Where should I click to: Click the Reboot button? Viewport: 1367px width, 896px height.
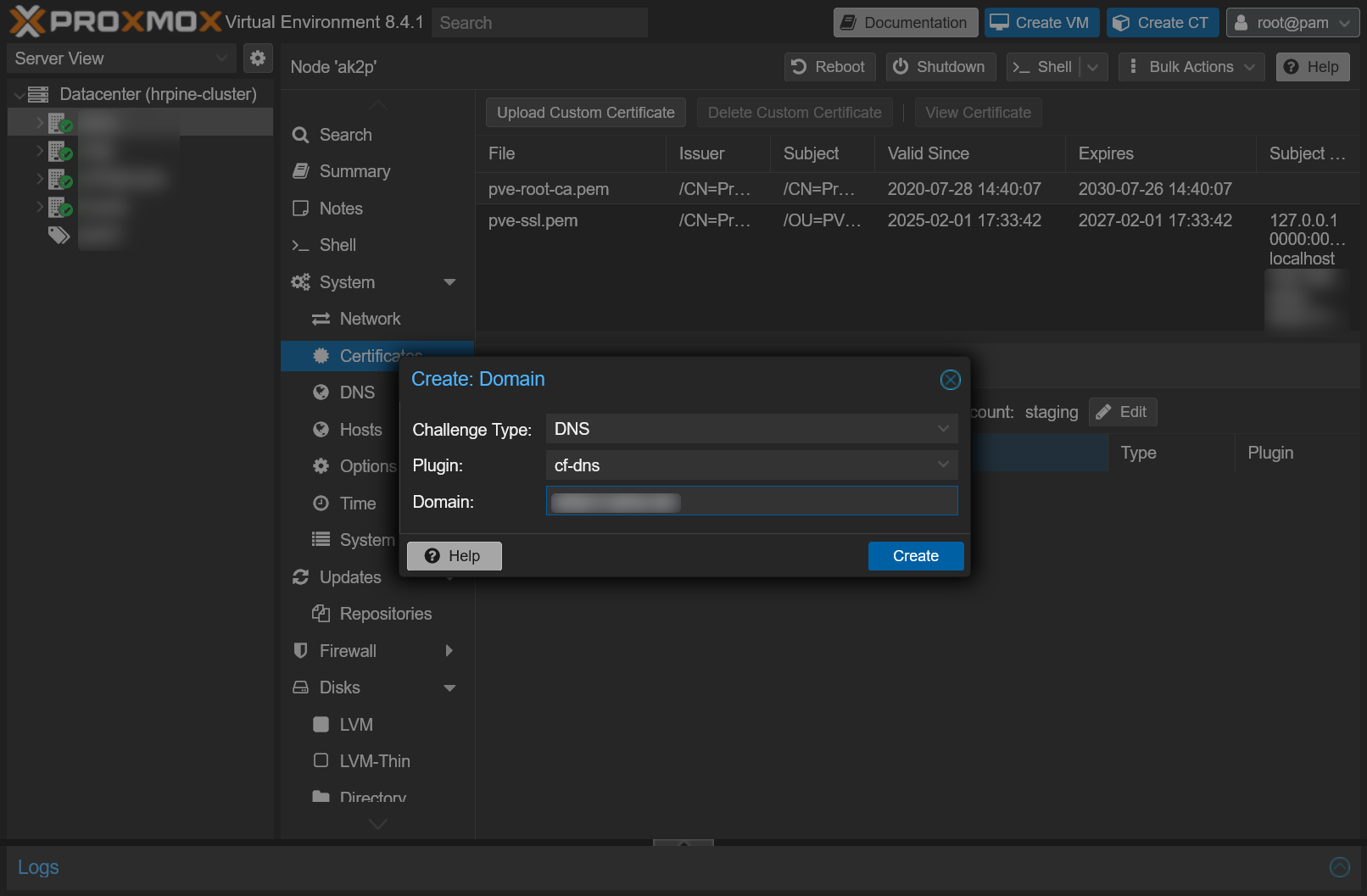pos(829,67)
